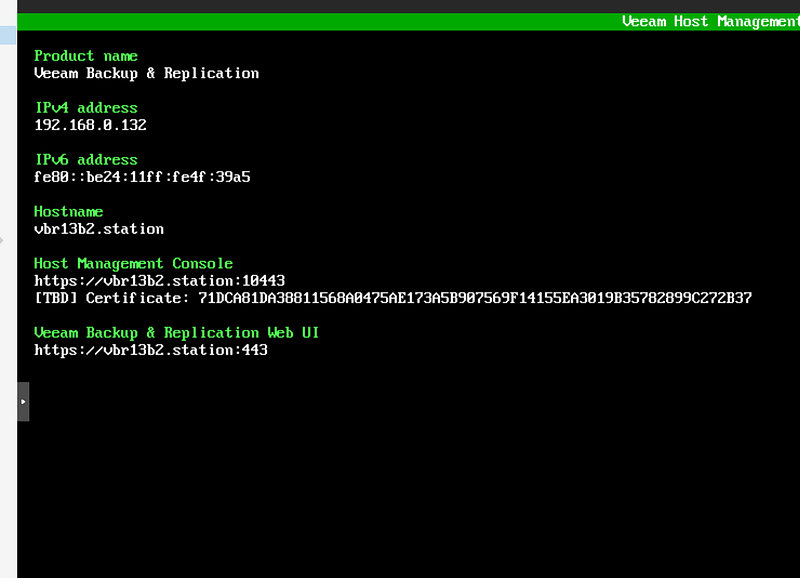Screen dimensions: 800x578
Task: Open the Web UI URL on port 443
Action: tap(150, 350)
